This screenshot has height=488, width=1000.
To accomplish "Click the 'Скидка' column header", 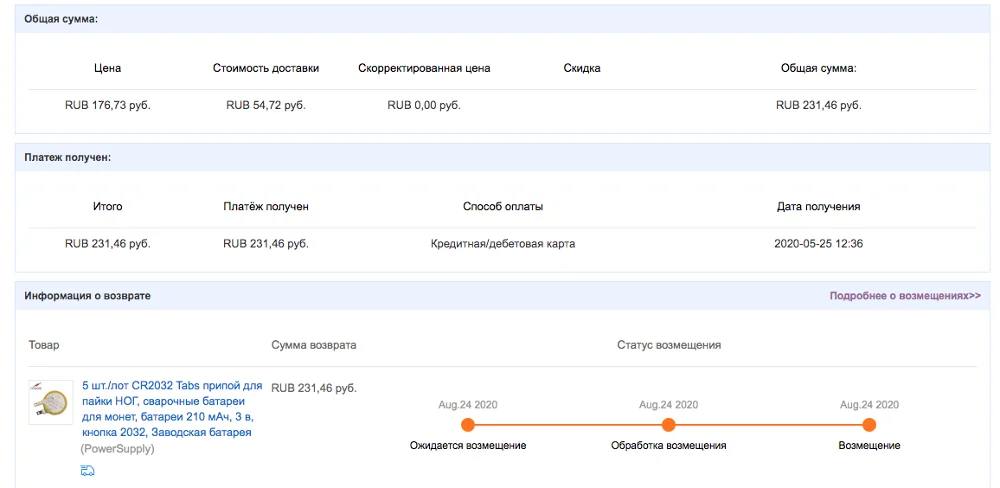I will (582, 68).
